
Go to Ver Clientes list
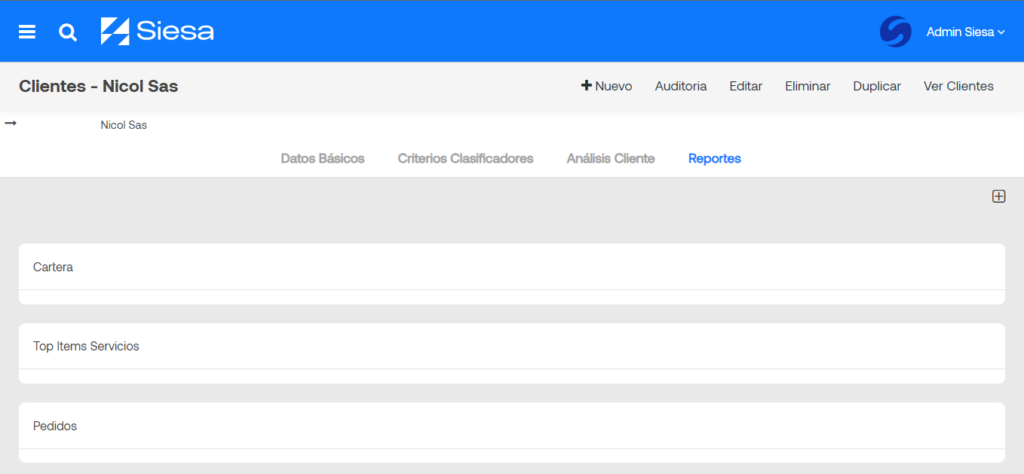(x=959, y=86)
